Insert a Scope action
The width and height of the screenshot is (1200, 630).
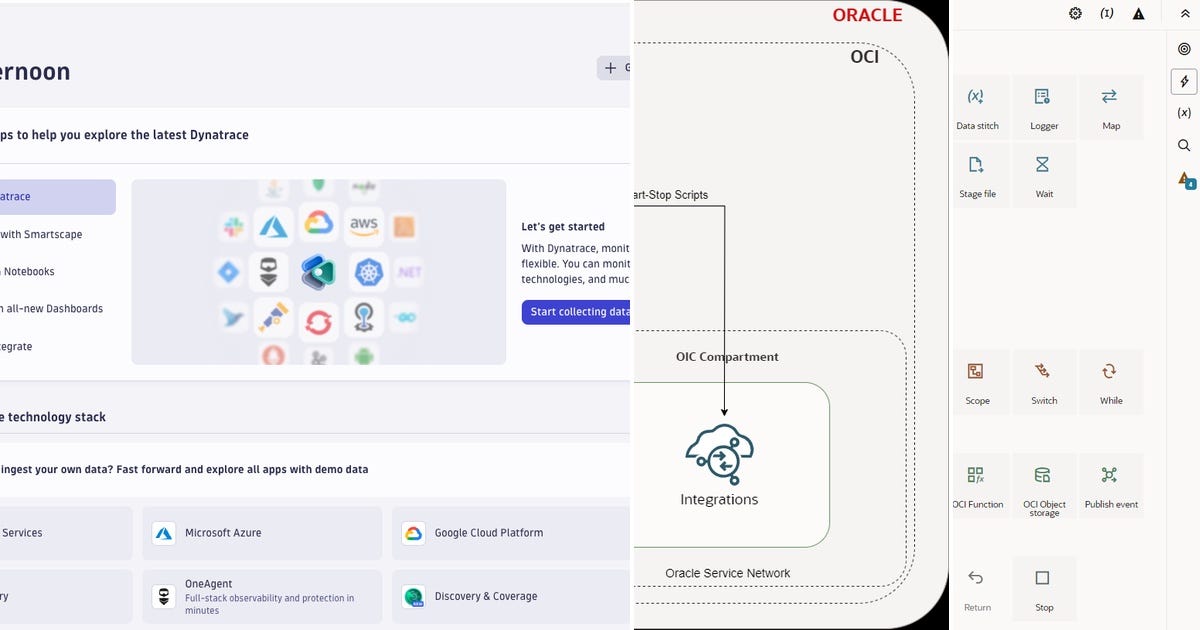tap(978, 381)
